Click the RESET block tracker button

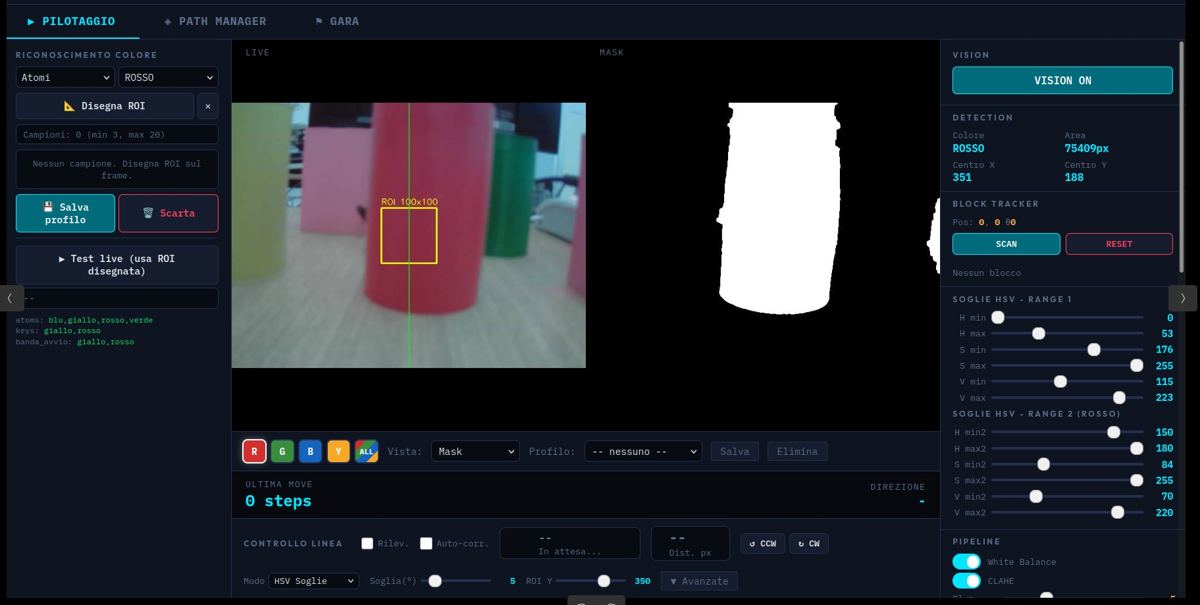(x=1119, y=244)
